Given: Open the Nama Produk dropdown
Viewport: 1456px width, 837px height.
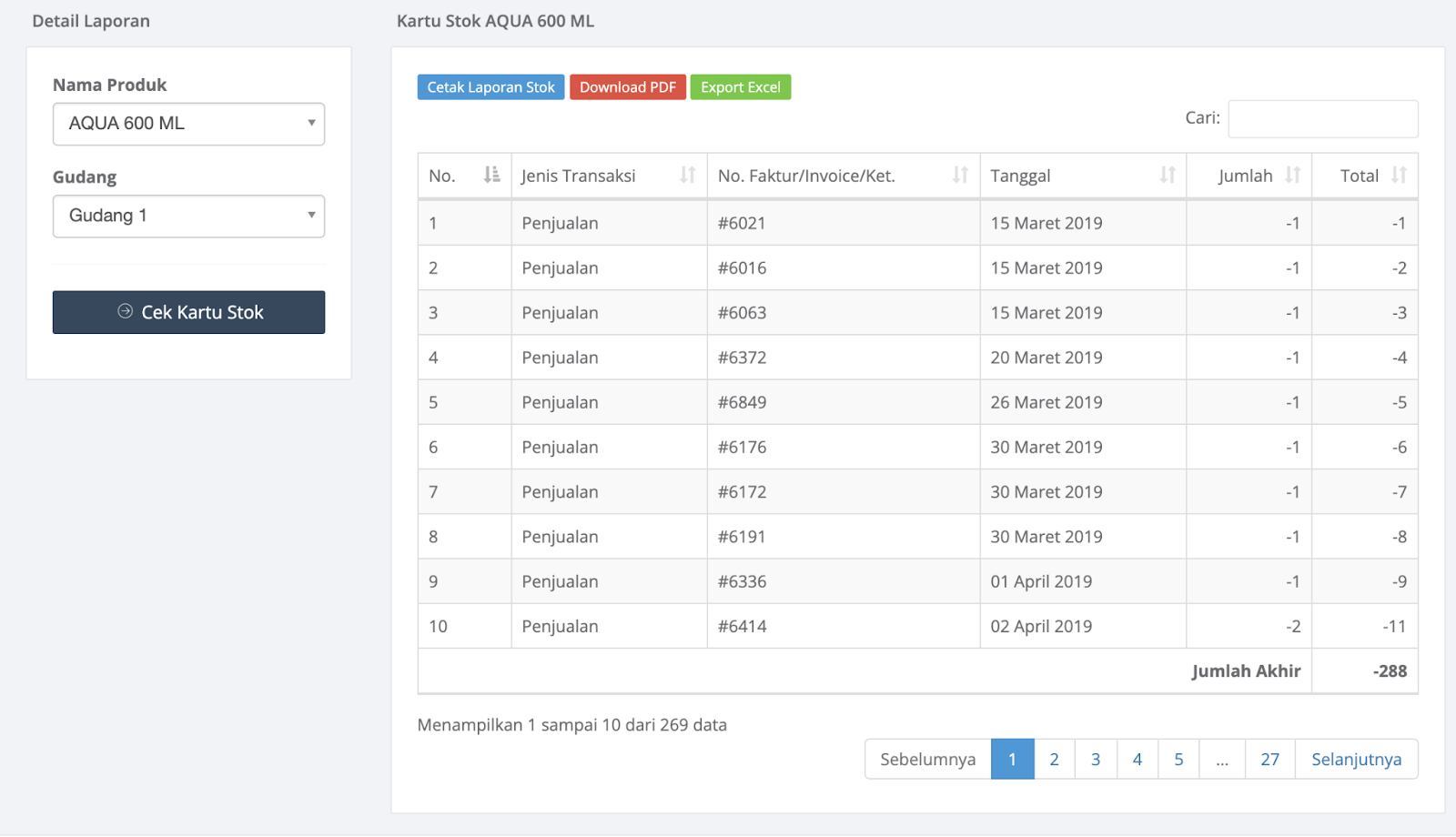Looking at the screenshot, I should coord(188,124).
